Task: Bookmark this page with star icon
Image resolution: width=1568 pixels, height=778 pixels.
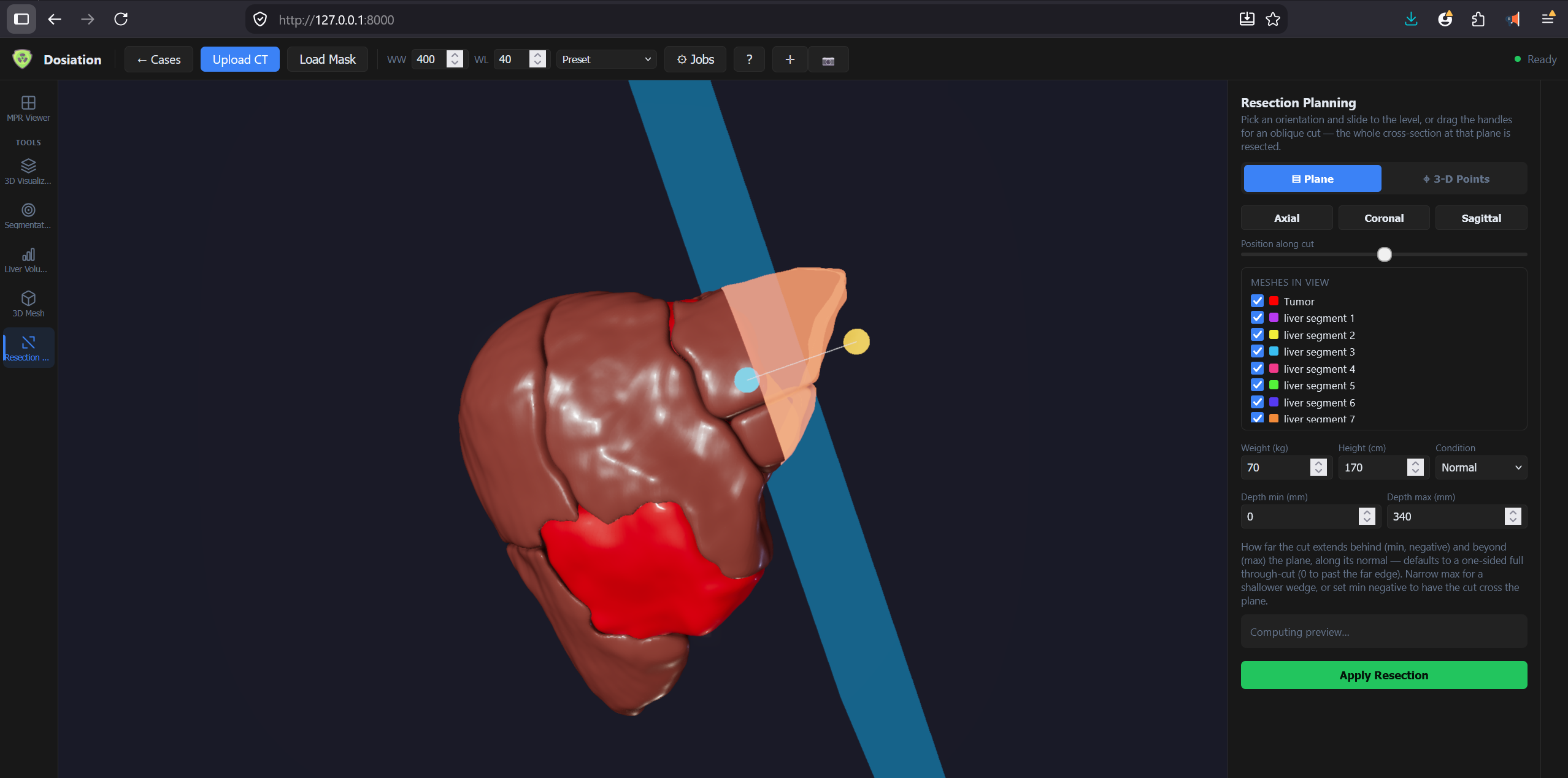Action: coord(1273,19)
